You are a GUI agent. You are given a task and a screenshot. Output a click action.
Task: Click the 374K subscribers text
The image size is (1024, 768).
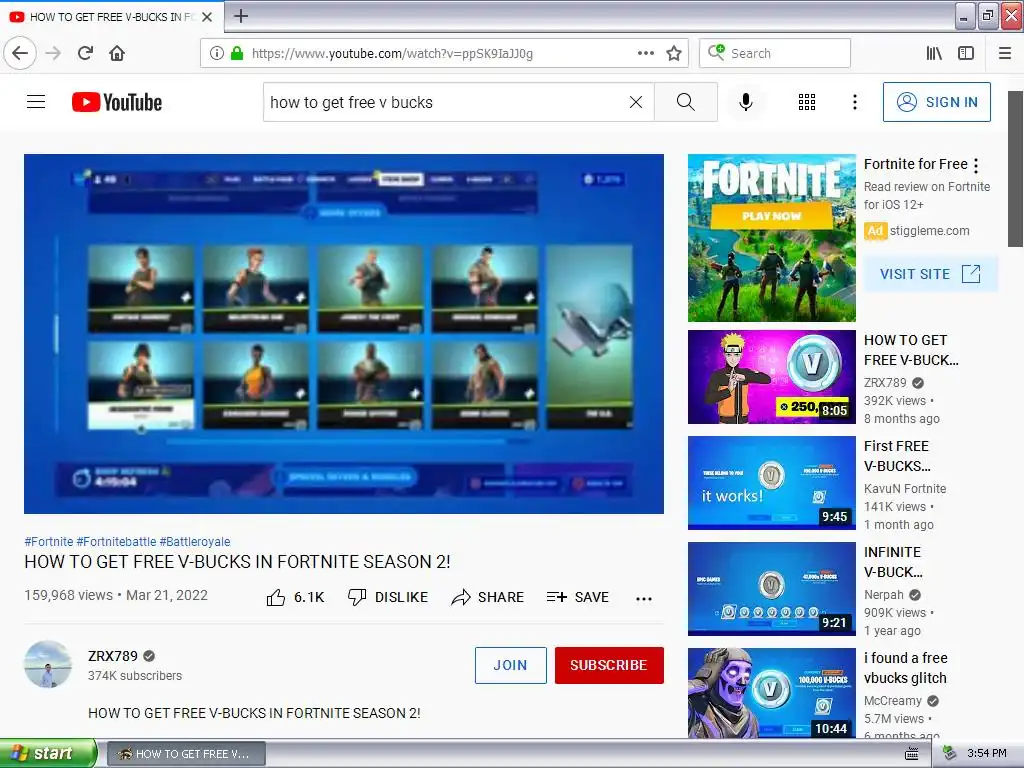point(135,676)
